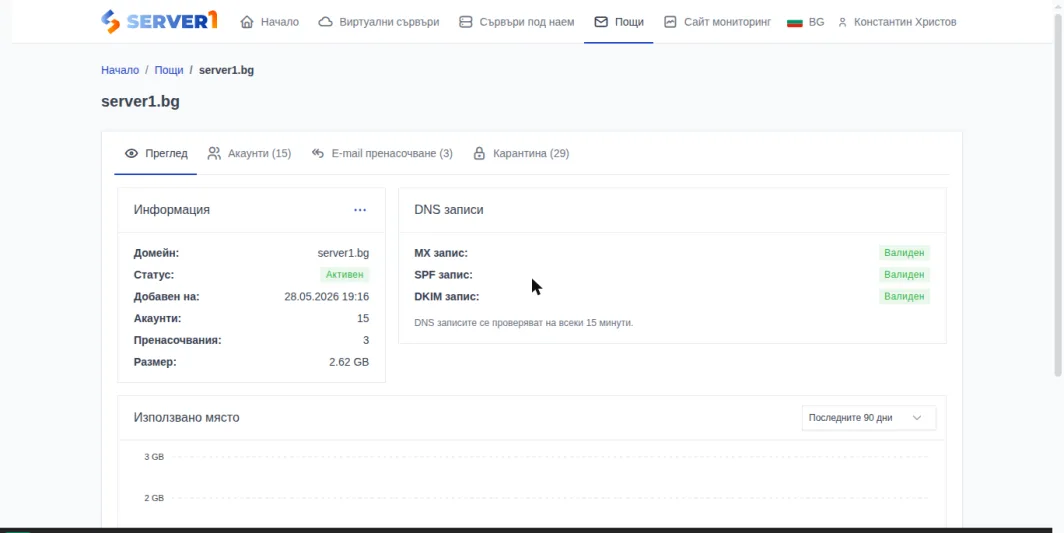Click the eye icon on Преглед tab

point(132,153)
